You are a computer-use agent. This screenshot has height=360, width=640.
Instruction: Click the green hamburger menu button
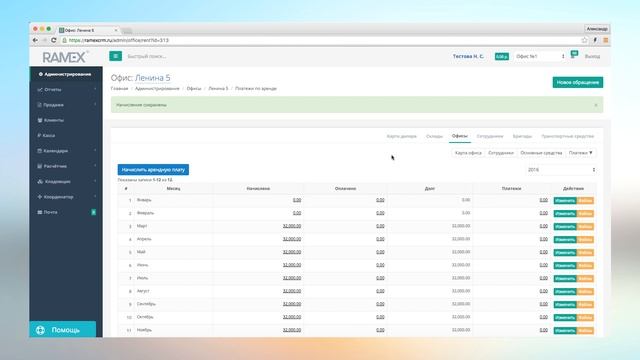point(116,56)
